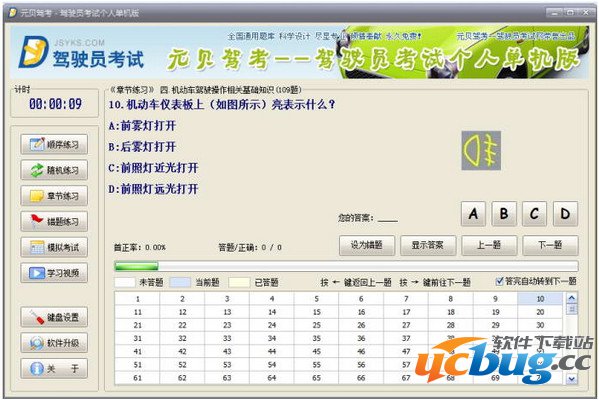This screenshot has height=405, width=599.
Task: Start 随机练习 random practice
Action: [54, 170]
